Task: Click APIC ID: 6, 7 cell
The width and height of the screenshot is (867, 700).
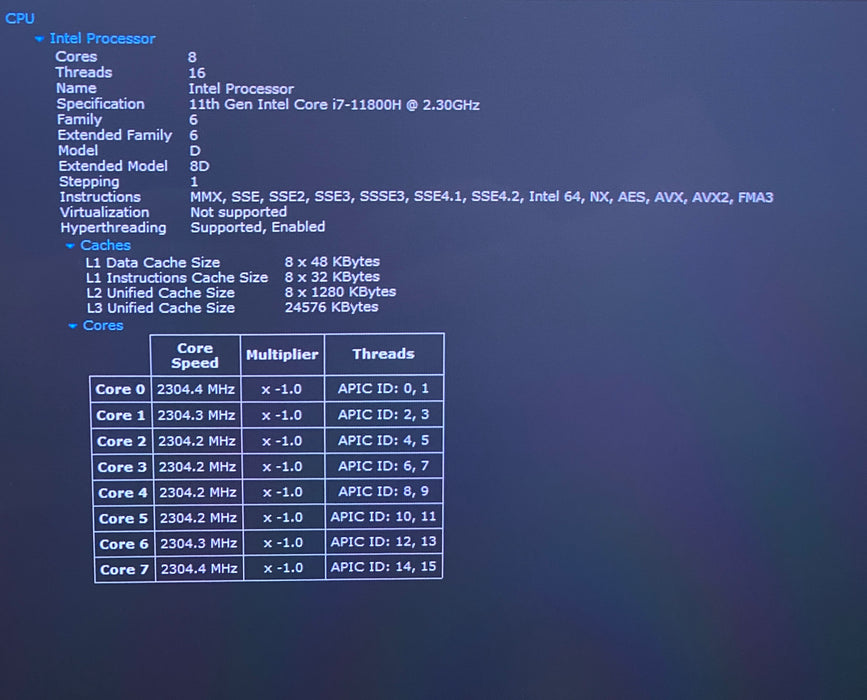Action: (384, 466)
